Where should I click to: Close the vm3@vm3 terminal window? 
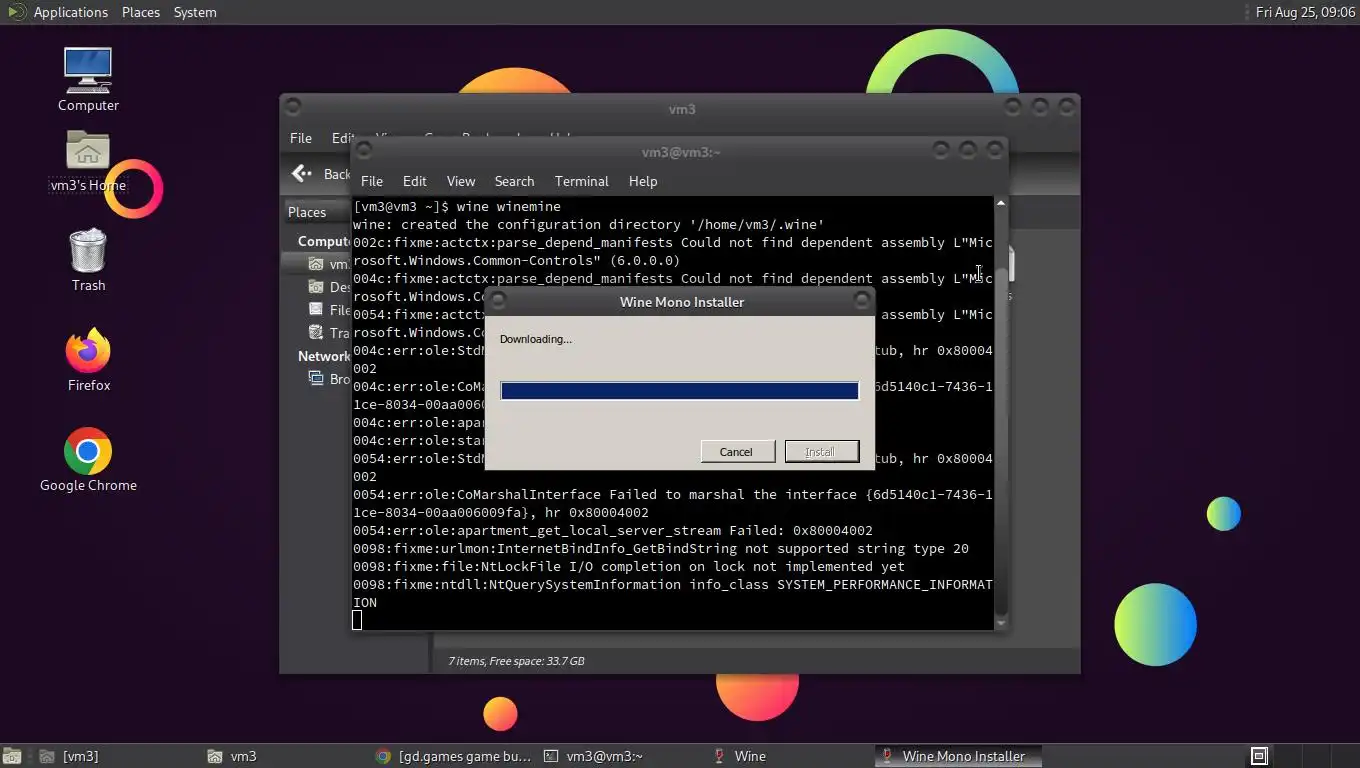[x=994, y=150]
